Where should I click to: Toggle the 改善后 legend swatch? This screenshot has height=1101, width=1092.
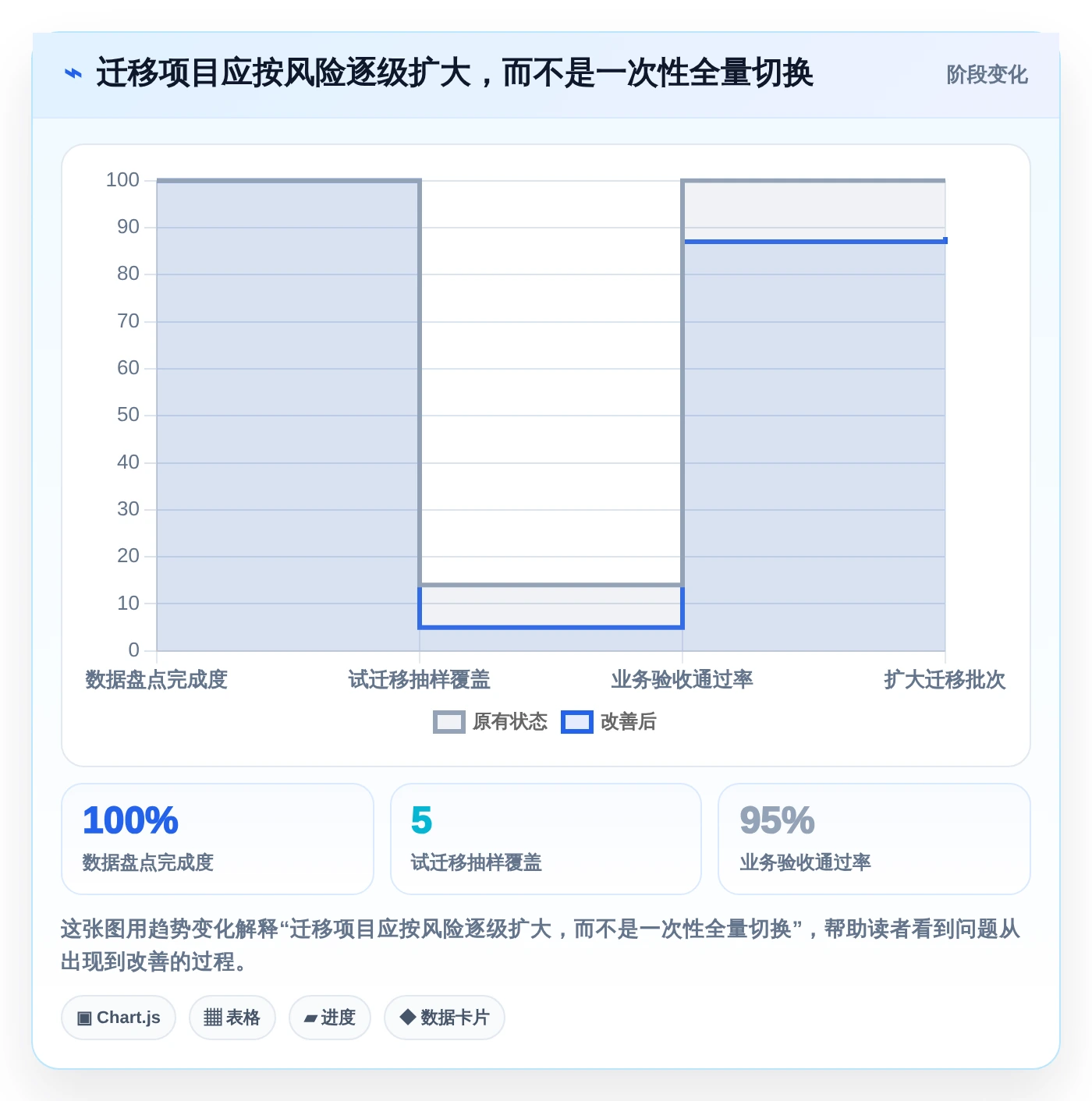(x=577, y=722)
